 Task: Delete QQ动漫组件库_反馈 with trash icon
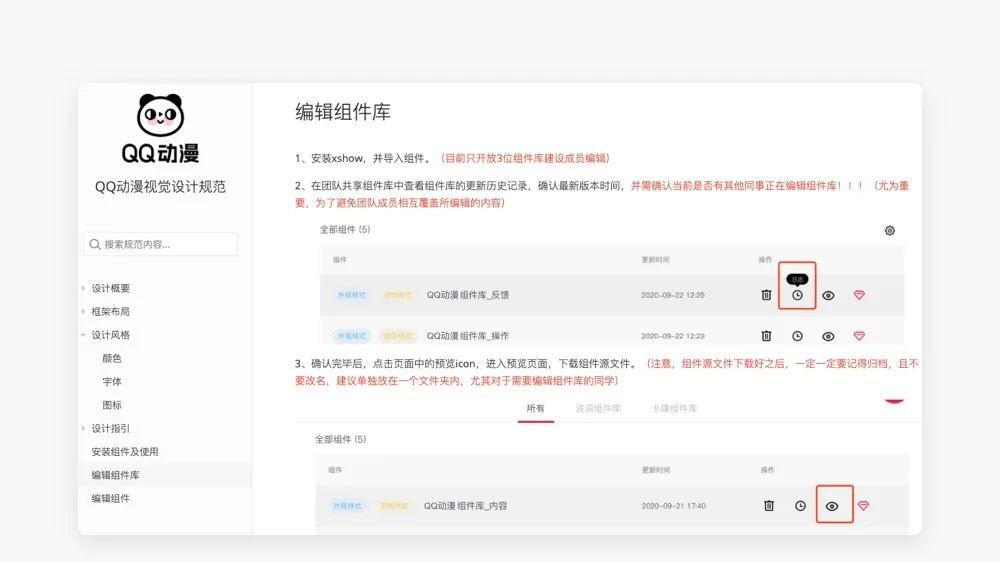point(767,295)
